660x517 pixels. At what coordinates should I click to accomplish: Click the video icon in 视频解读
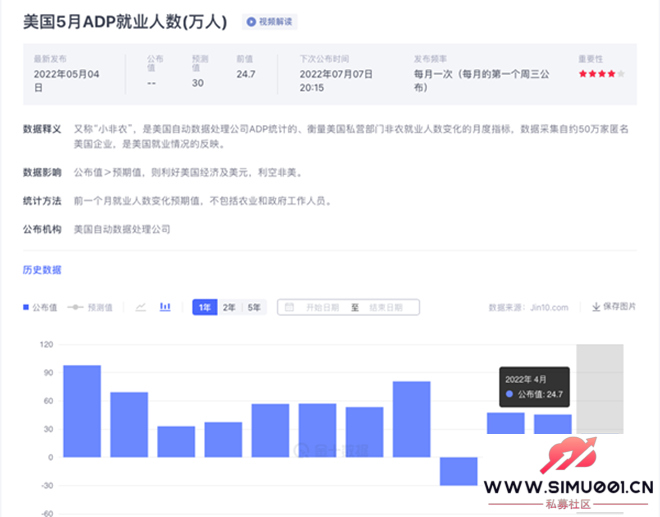tap(251, 21)
